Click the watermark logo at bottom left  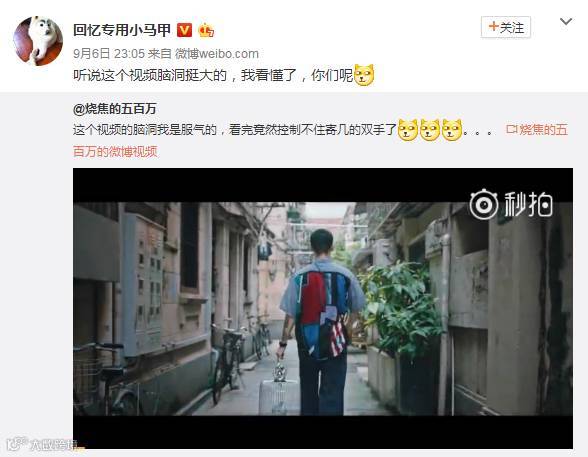[x=42, y=445]
